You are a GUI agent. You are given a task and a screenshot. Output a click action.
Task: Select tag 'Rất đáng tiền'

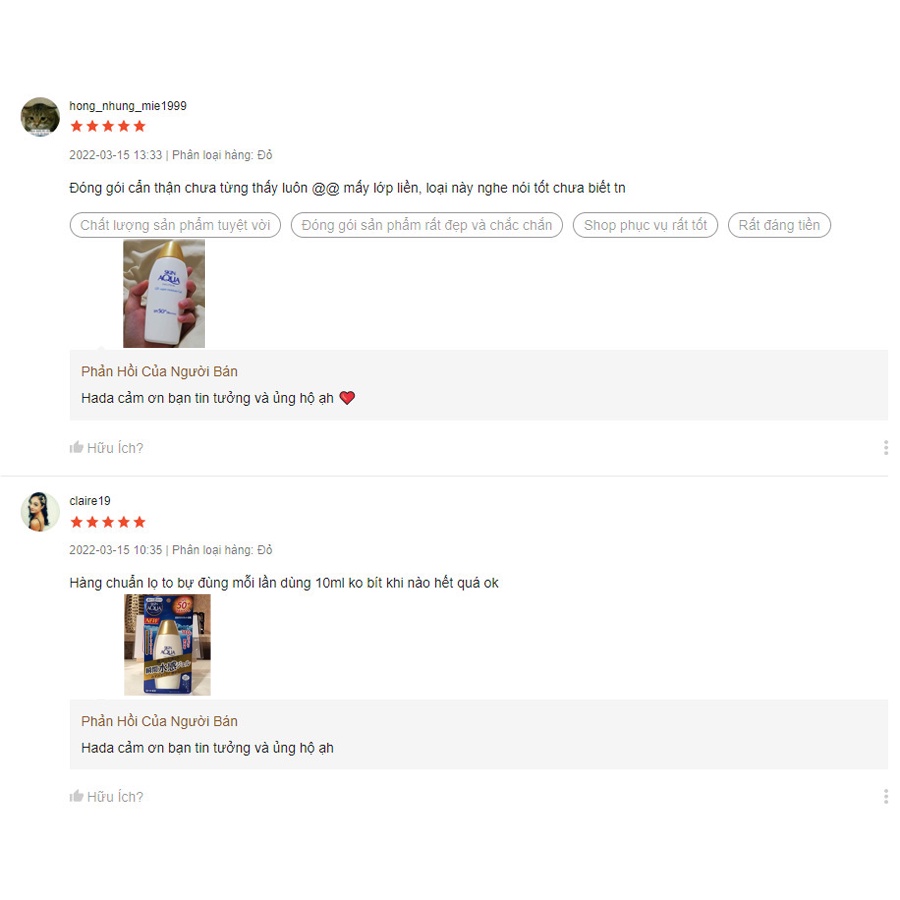tap(779, 225)
